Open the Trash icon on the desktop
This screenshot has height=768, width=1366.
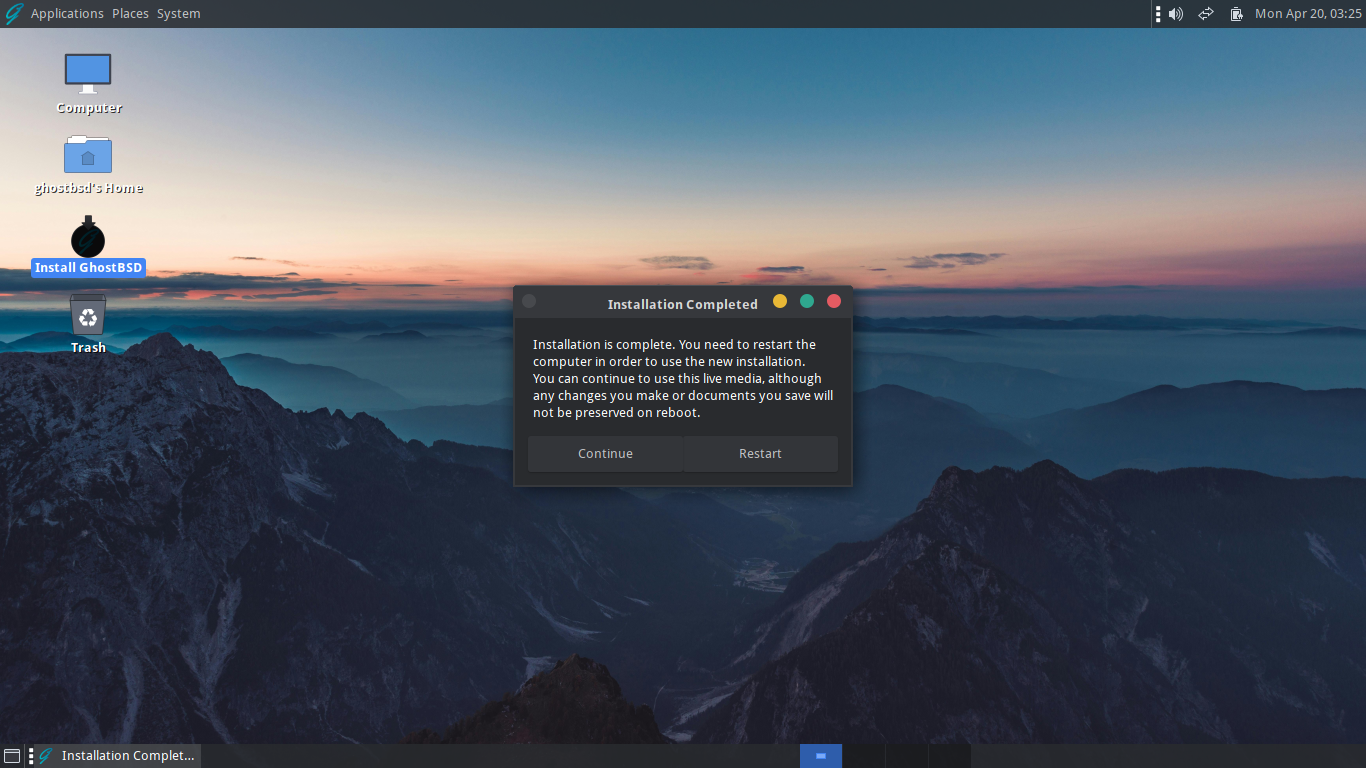[x=88, y=316]
